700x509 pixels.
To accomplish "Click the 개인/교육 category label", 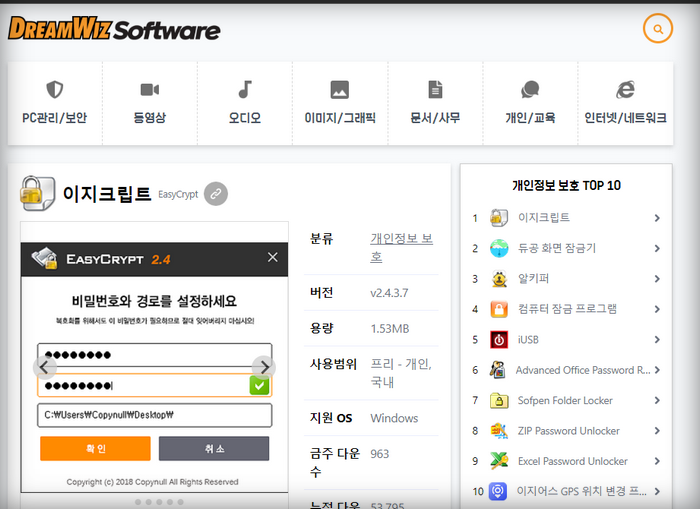I will [530, 118].
